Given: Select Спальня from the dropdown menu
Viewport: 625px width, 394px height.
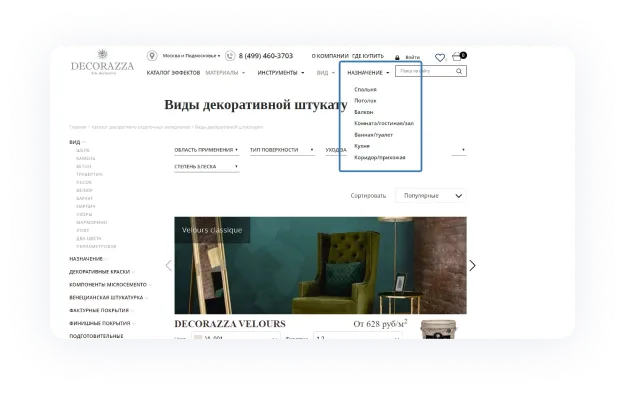Looking at the screenshot, I should coord(365,89).
